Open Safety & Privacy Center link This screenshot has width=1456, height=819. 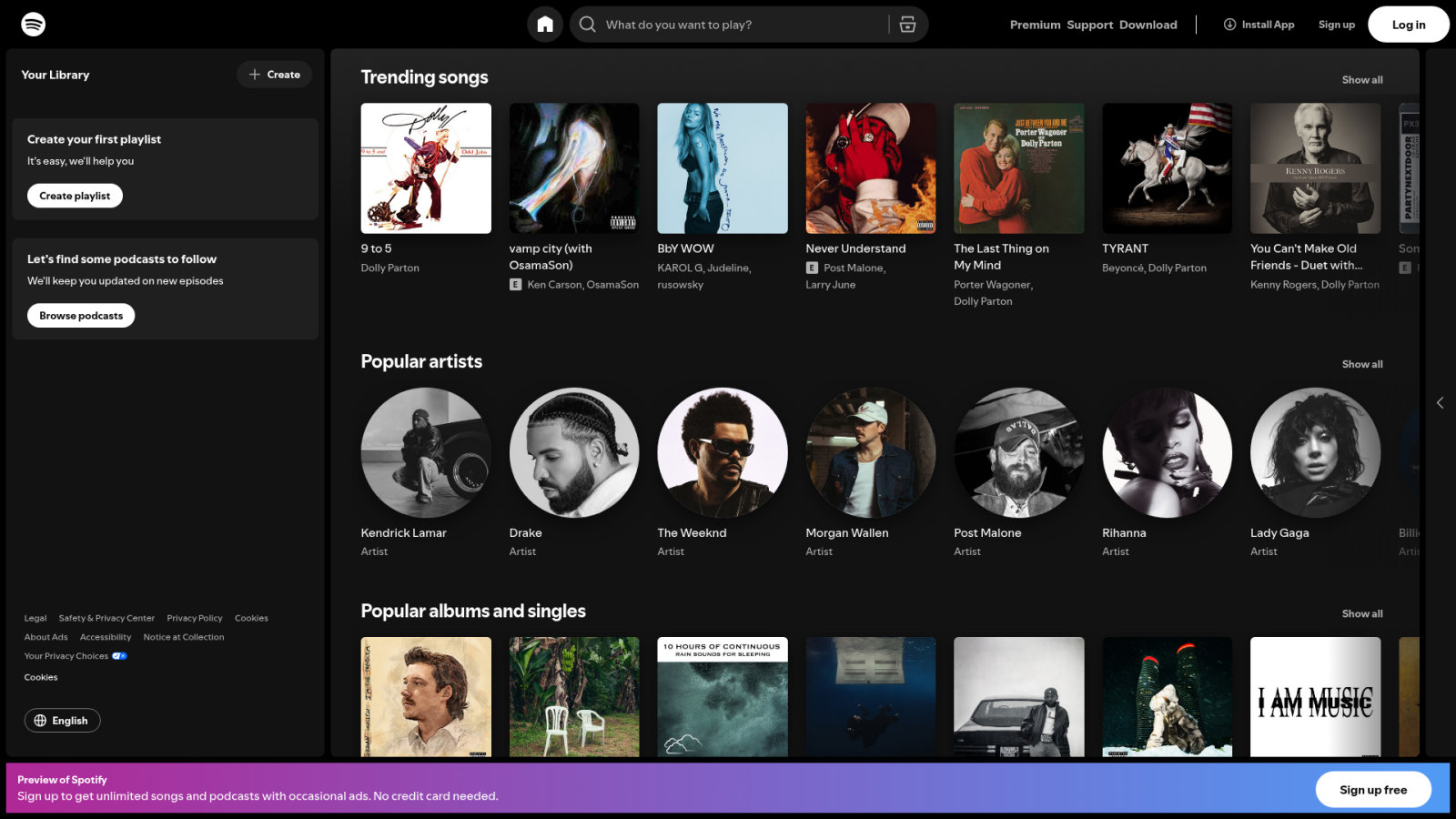click(x=106, y=618)
